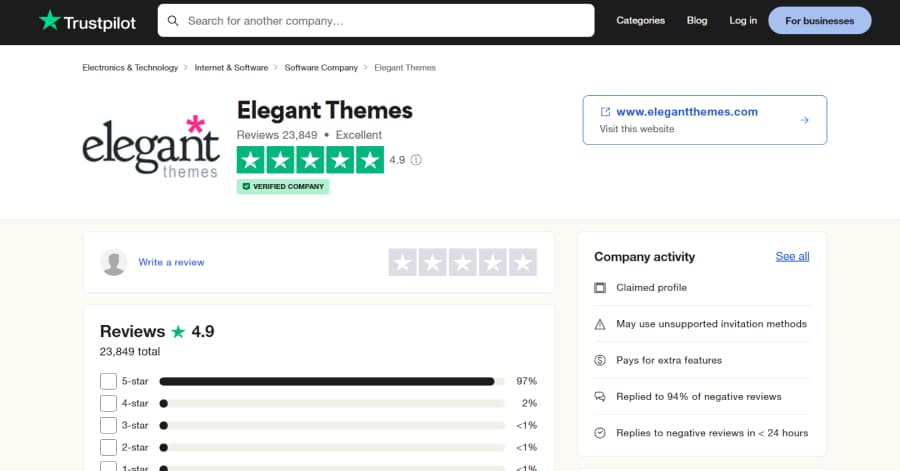900x471 pixels.
Task: Click the arrow icon on website card
Action: click(804, 120)
